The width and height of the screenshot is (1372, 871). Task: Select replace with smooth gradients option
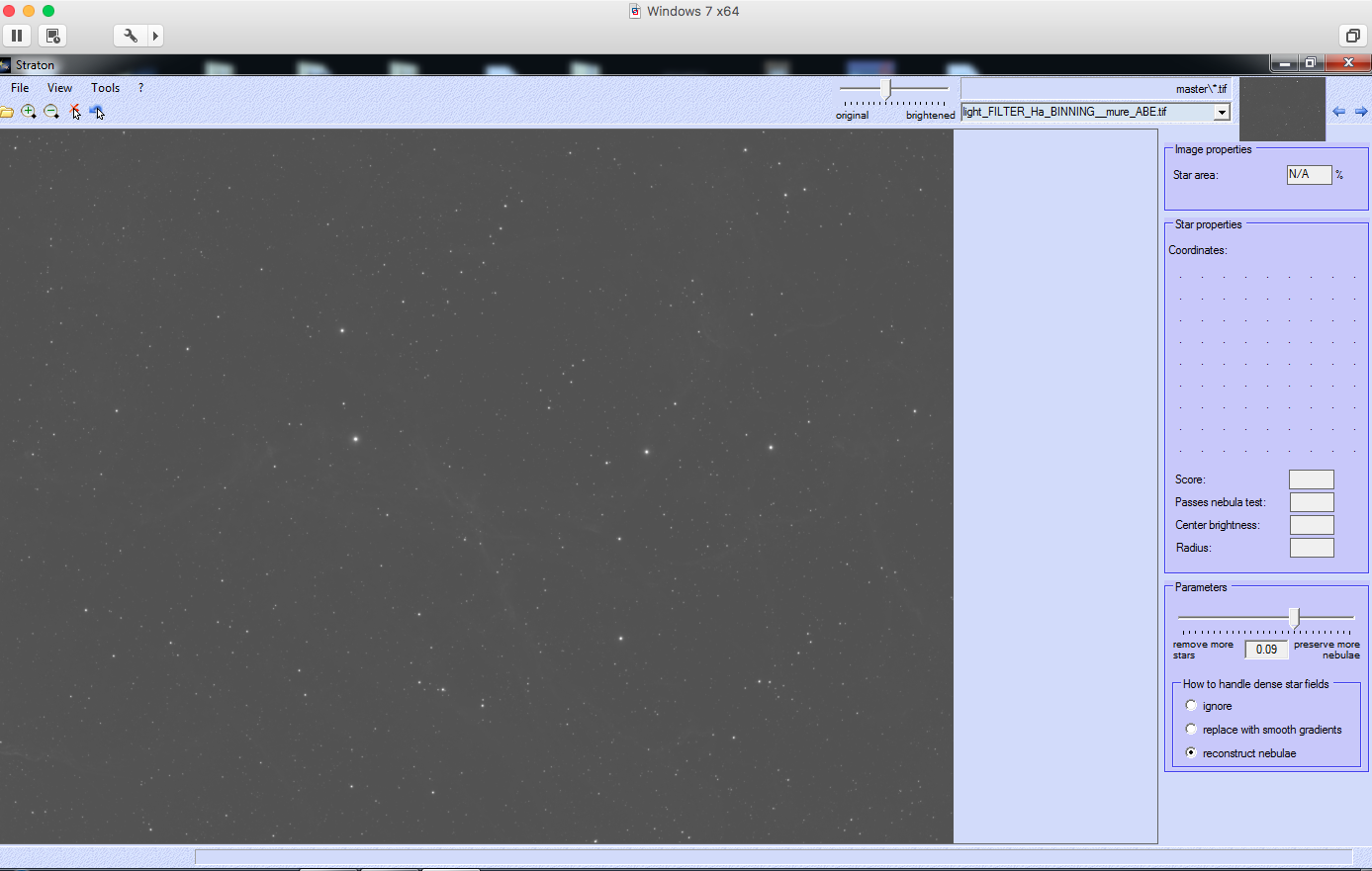(1191, 730)
